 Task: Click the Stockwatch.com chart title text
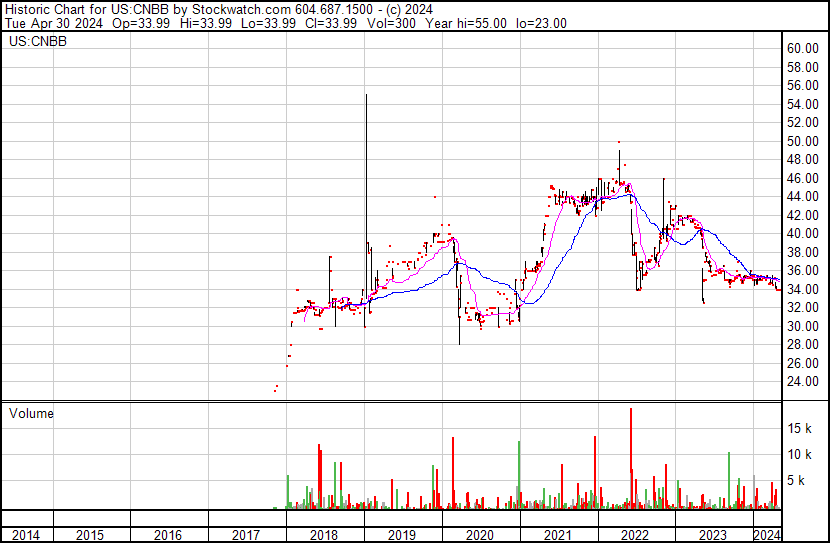pos(241,9)
